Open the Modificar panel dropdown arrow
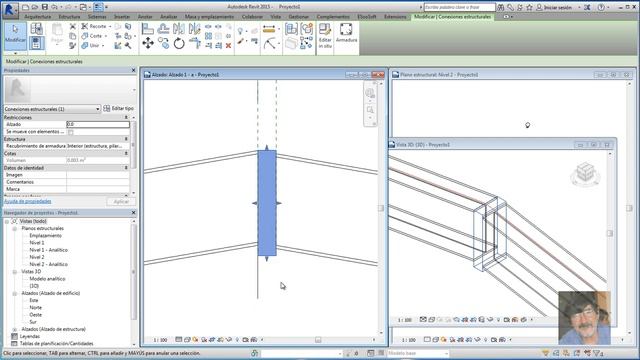 [x=16, y=53]
